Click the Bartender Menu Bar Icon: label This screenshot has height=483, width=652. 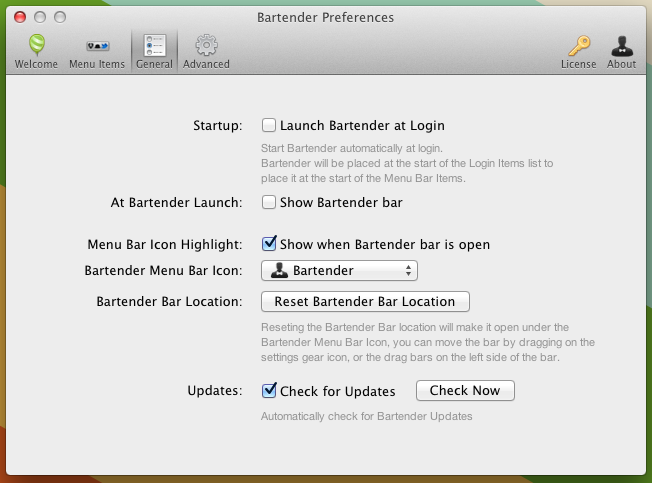pos(163,271)
